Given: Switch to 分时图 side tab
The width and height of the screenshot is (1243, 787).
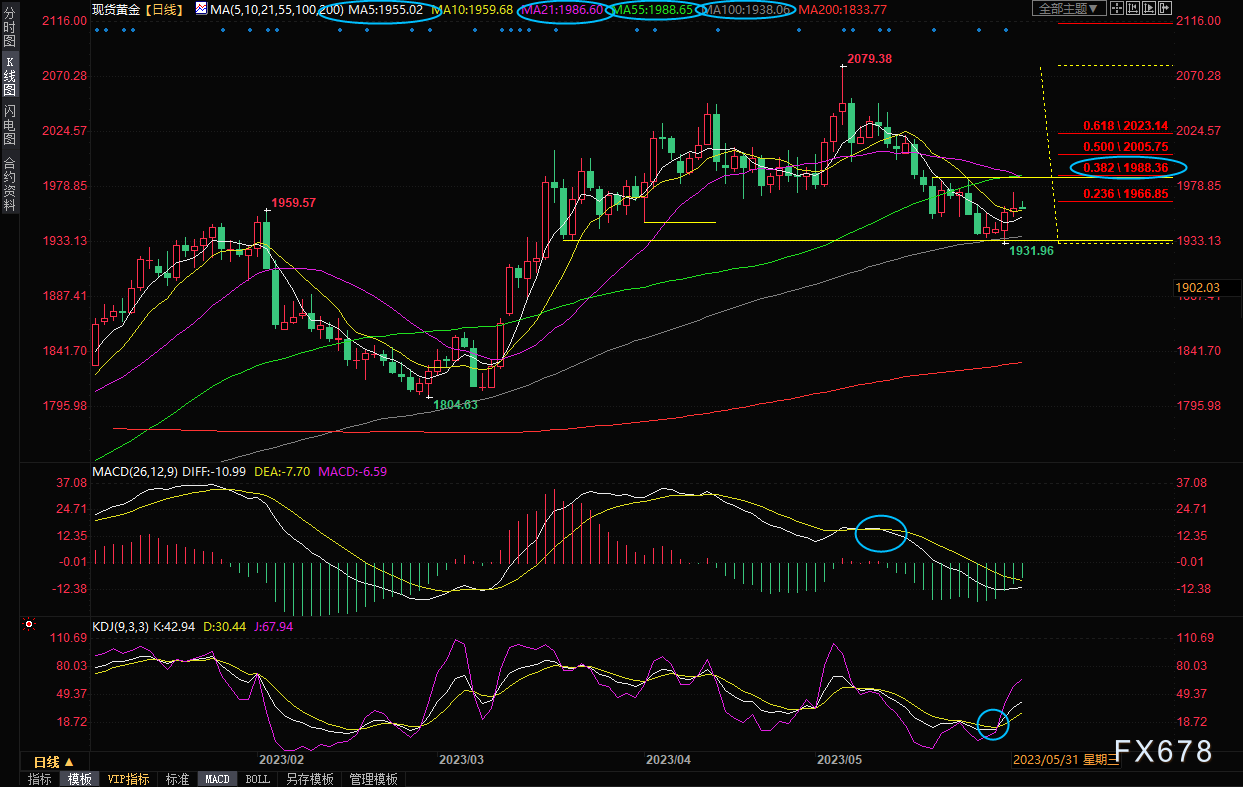Looking at the screenshot, I should [9, 32].
